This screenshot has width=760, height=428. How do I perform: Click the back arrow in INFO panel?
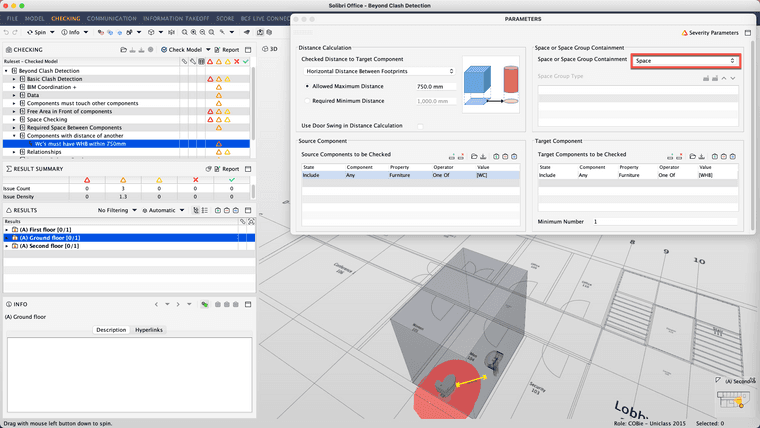point(156,304)
